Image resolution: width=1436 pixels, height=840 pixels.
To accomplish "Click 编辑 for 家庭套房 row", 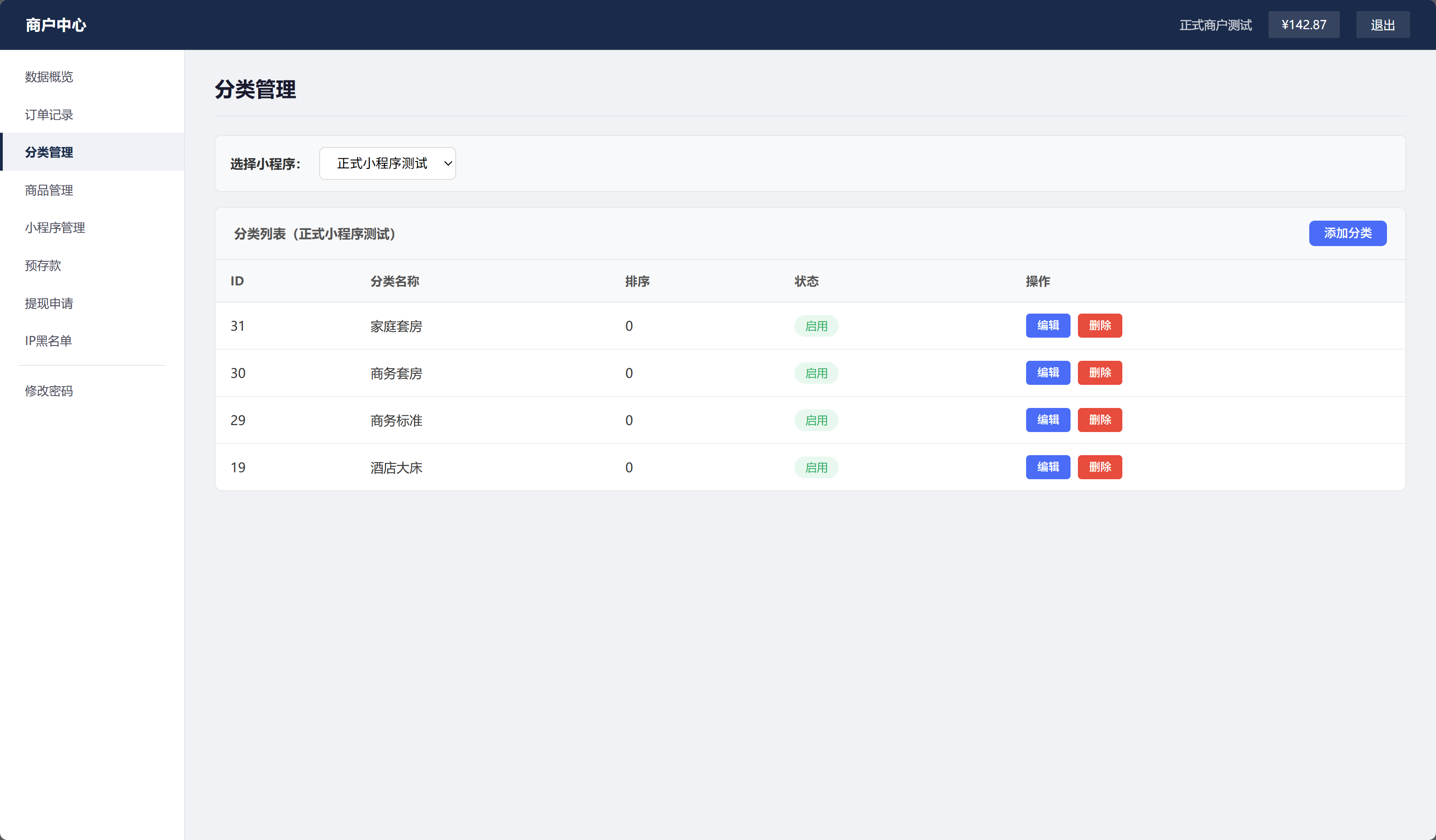I will 1047,325.
